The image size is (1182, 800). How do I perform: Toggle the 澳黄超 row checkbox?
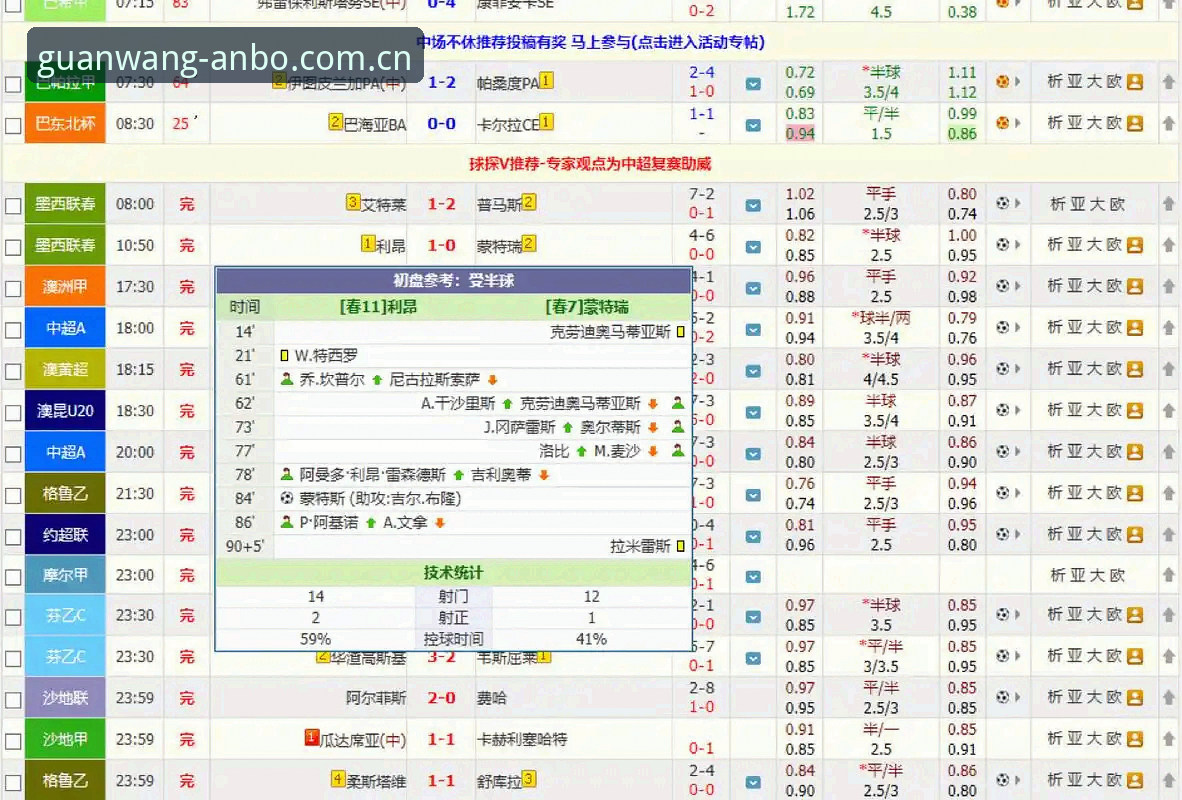click(x=13, y=372)
